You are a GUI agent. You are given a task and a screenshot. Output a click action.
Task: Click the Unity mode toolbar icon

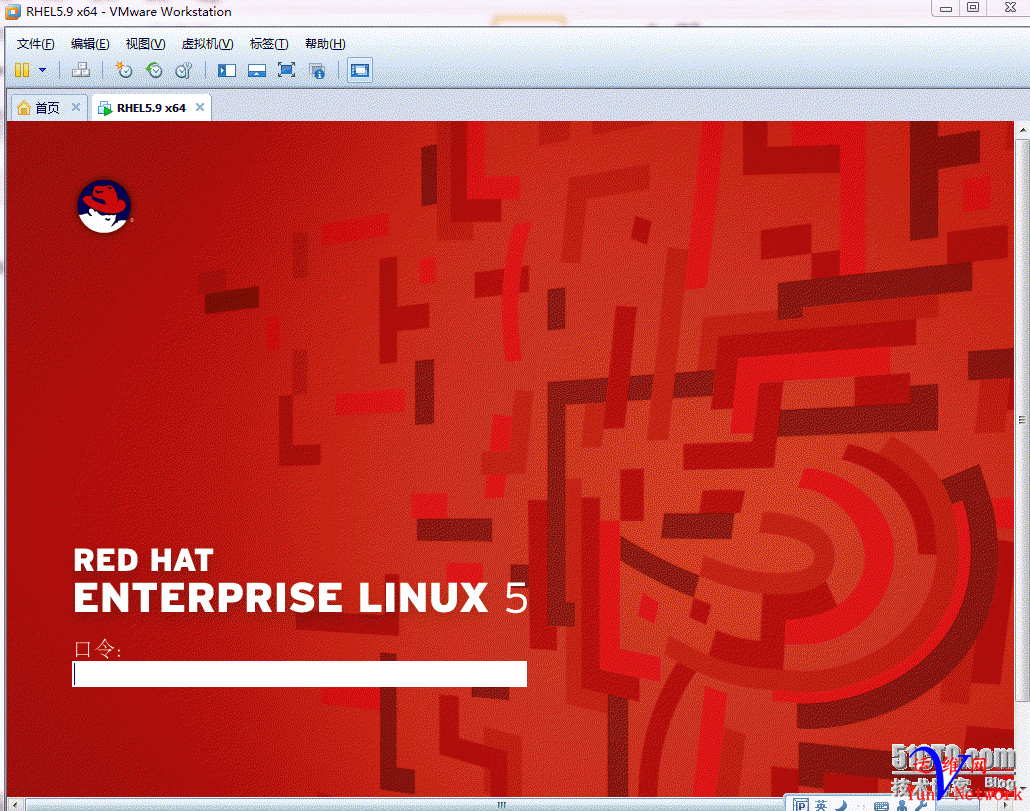[x=317, y=70]
